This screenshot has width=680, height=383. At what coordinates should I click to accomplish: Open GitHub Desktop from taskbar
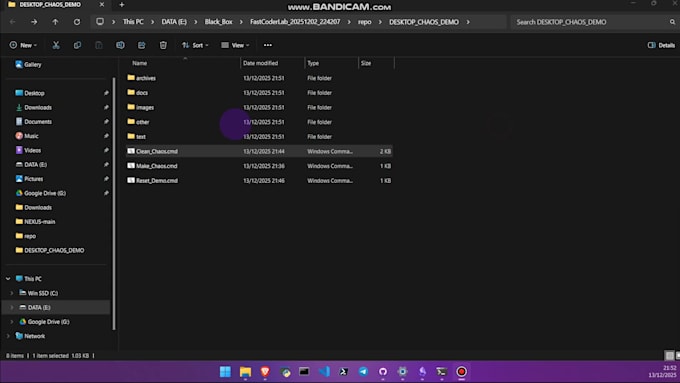[x=383, y=372]
